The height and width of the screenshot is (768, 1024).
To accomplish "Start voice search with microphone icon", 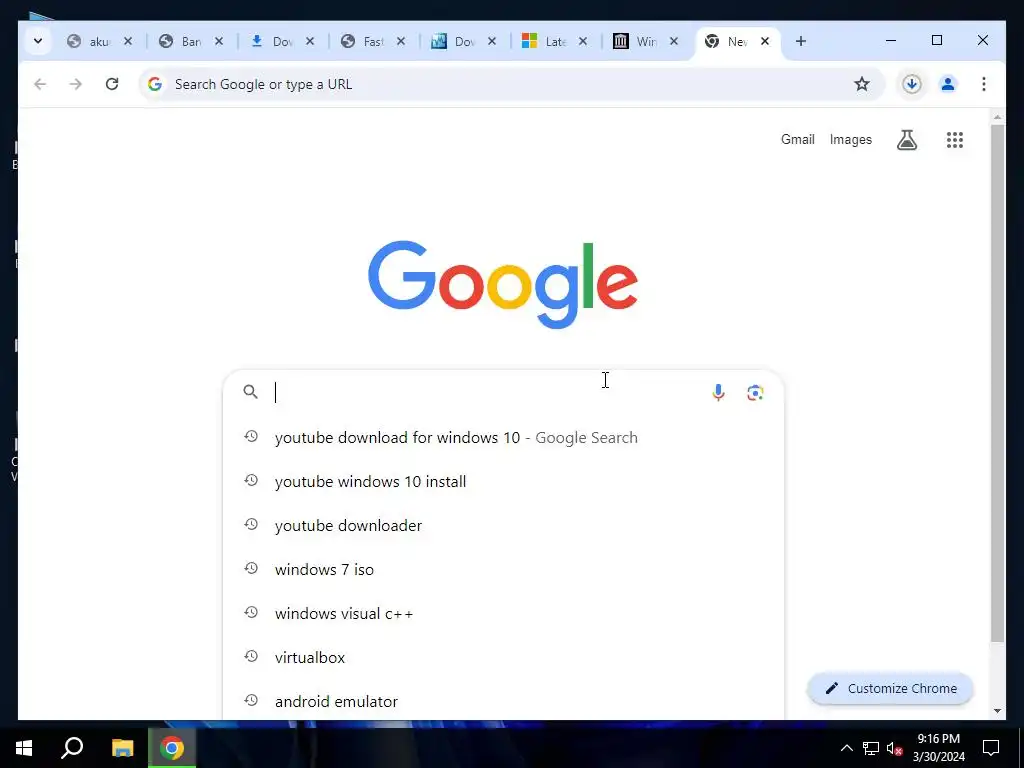I will pyautogui.click(x=718, y=392).
